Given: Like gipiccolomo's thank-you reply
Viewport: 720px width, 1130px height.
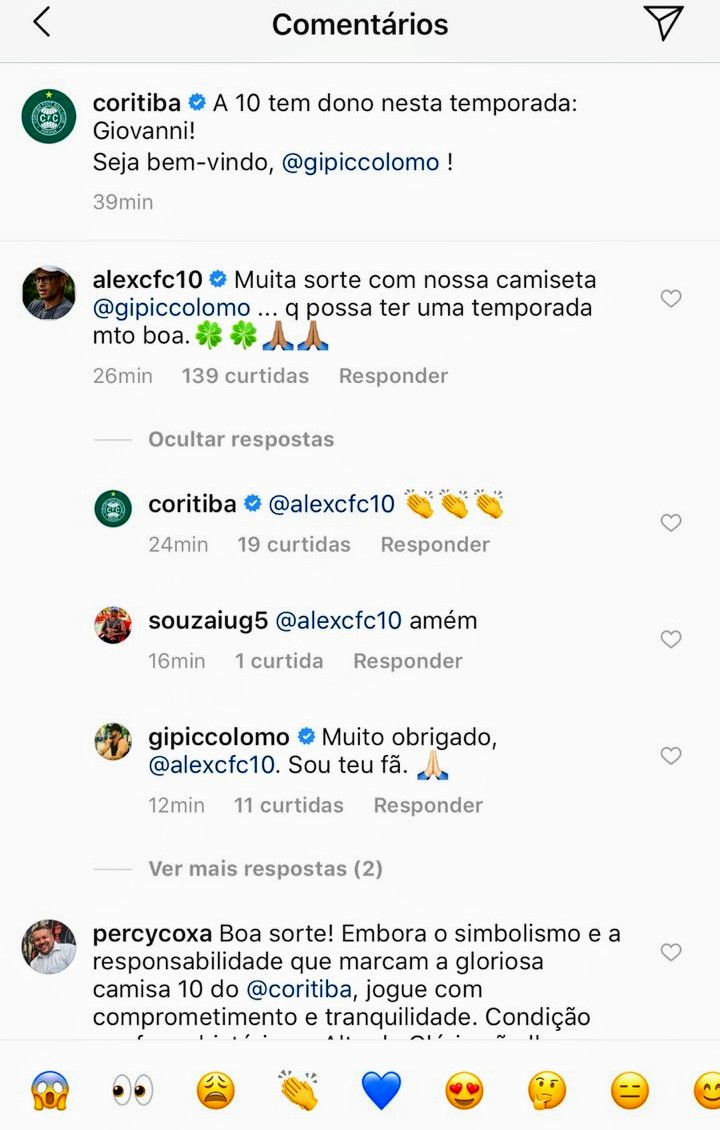Looking at the screenshot, I should [671, 755].
